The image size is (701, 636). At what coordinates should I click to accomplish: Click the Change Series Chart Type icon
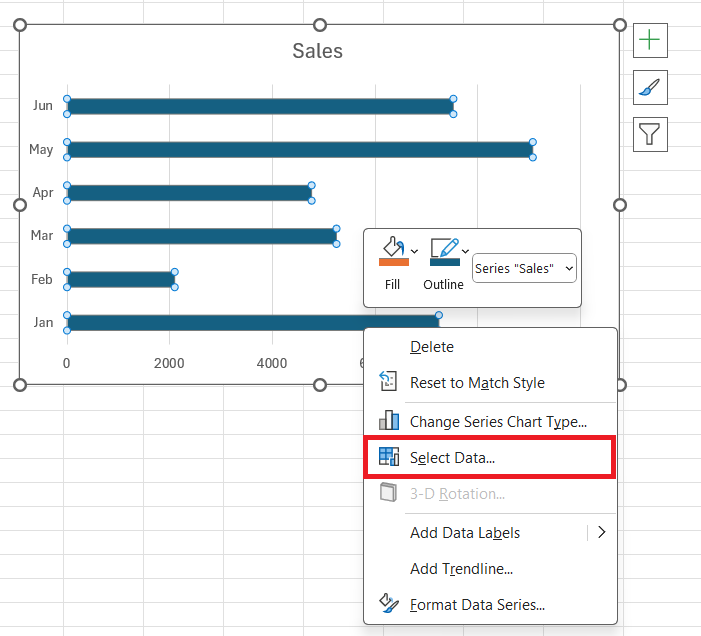(x=389, y=420)
